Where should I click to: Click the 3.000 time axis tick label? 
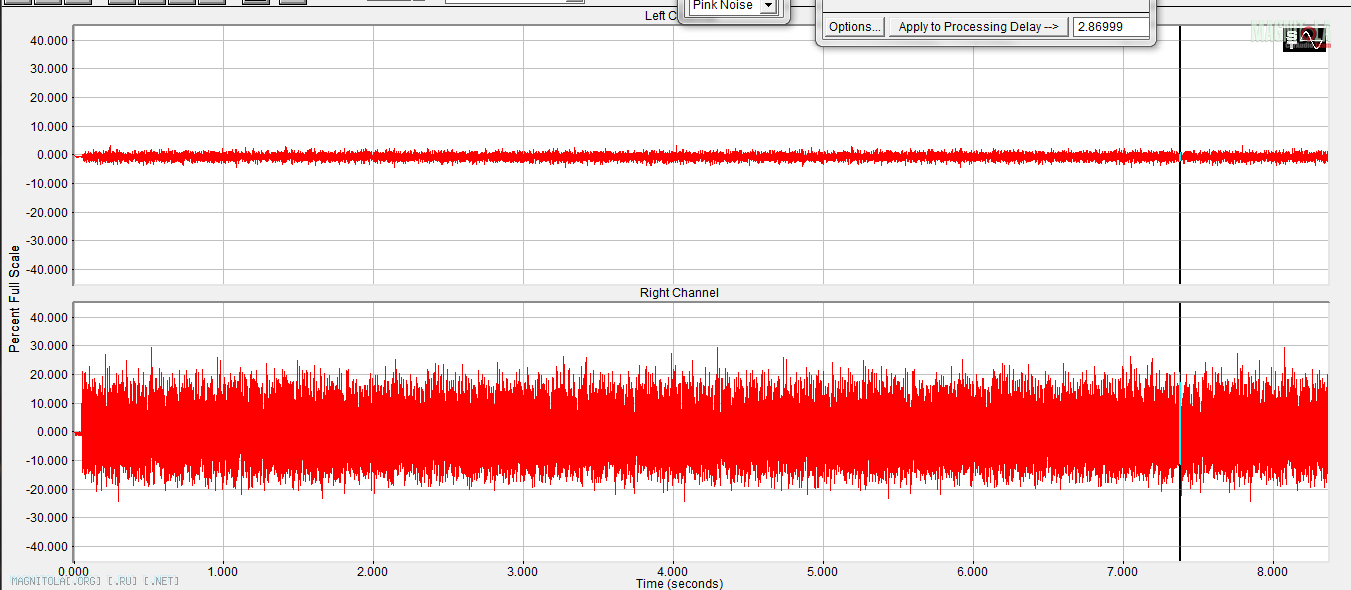[x=522, y=572]
